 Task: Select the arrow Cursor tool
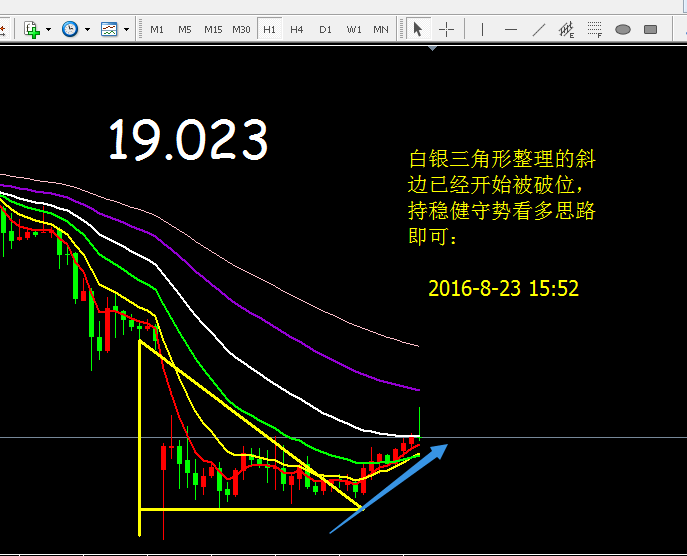click(418, 30)
